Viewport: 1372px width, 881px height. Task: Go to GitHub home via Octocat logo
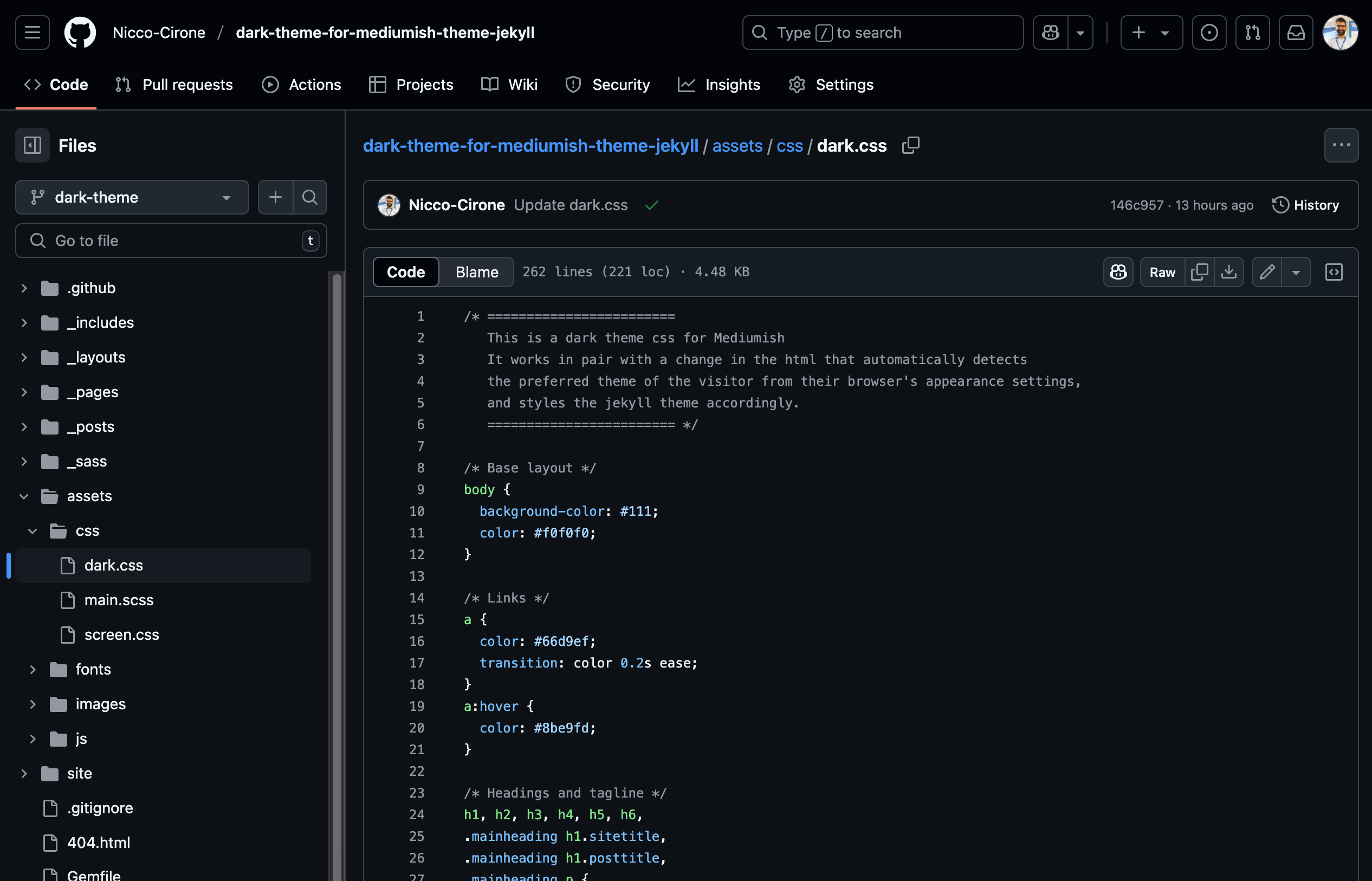click(80, 33)
